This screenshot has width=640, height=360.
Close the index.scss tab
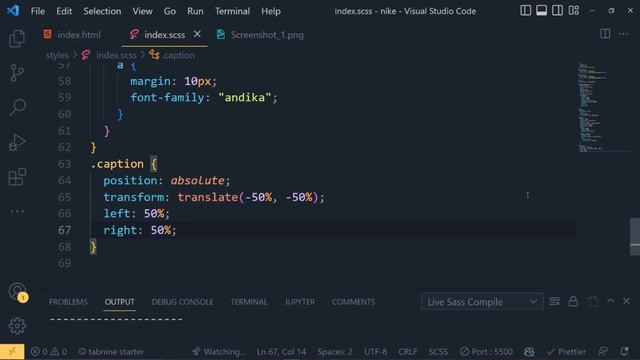click(197, 34)
